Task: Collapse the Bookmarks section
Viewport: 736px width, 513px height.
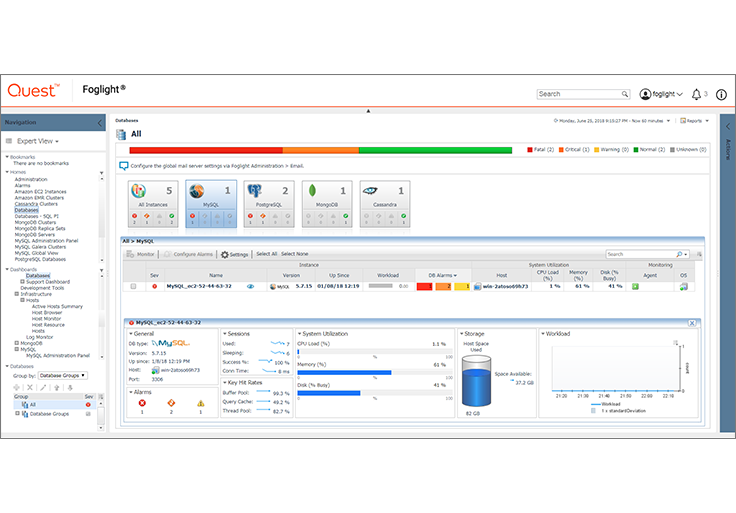Action: point(7,157)
